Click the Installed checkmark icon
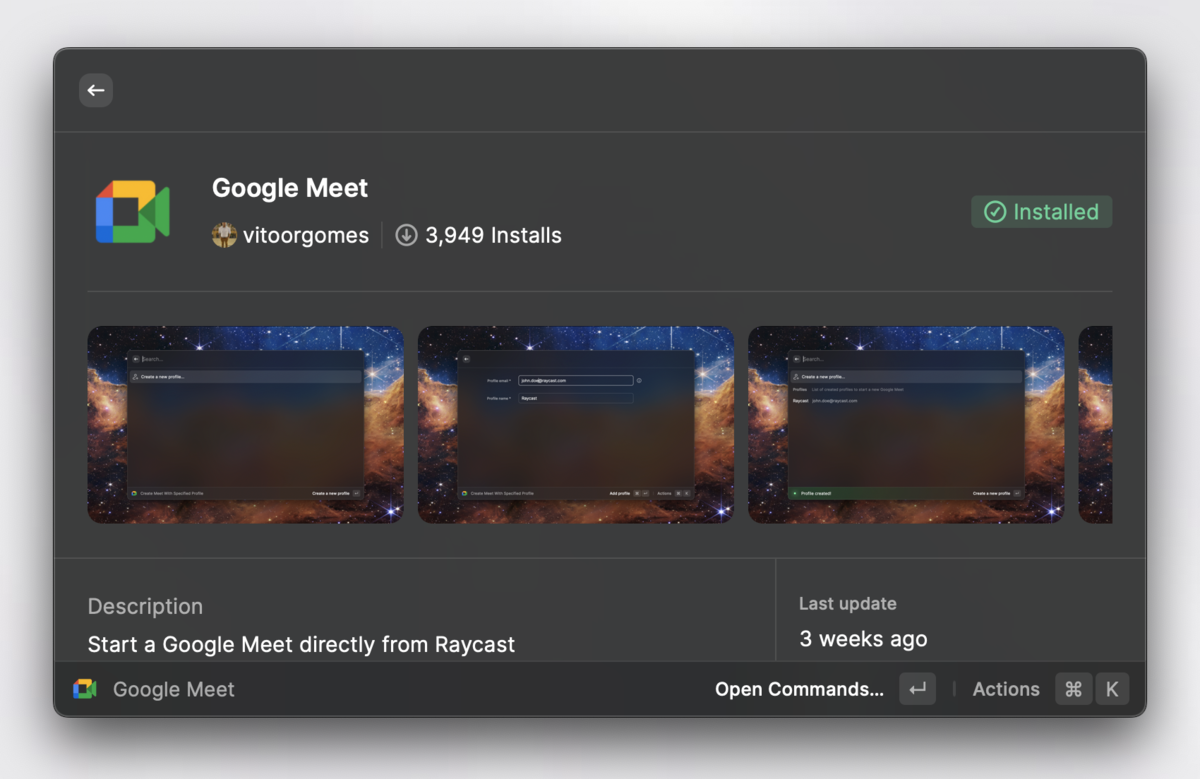The height and width of the screenshot is (779, 1200). [995, 212]
